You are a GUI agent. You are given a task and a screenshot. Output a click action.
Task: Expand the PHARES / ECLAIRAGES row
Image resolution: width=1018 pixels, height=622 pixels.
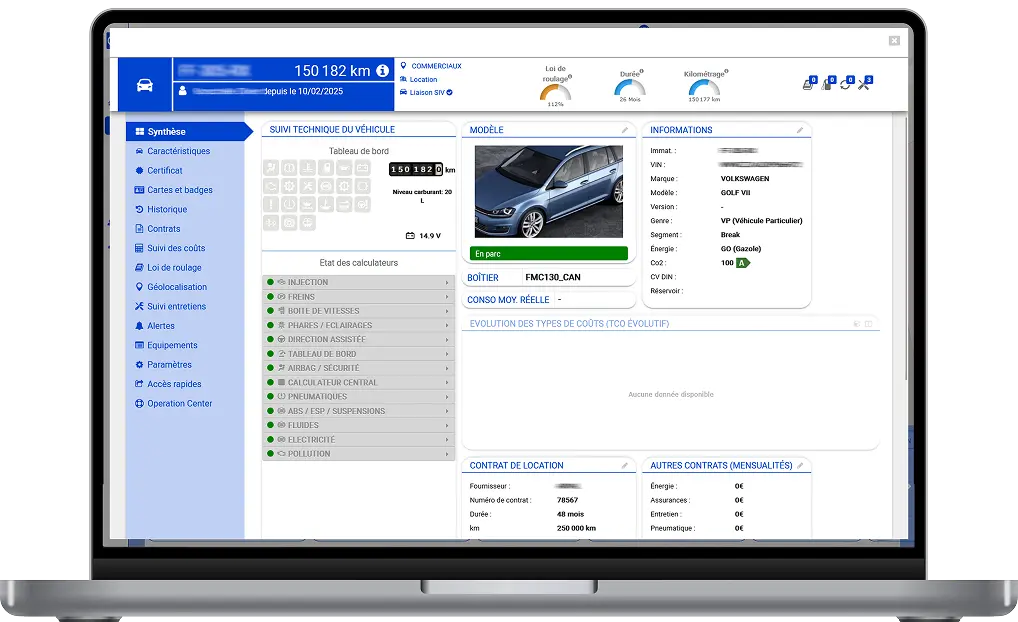pos(358,325)
